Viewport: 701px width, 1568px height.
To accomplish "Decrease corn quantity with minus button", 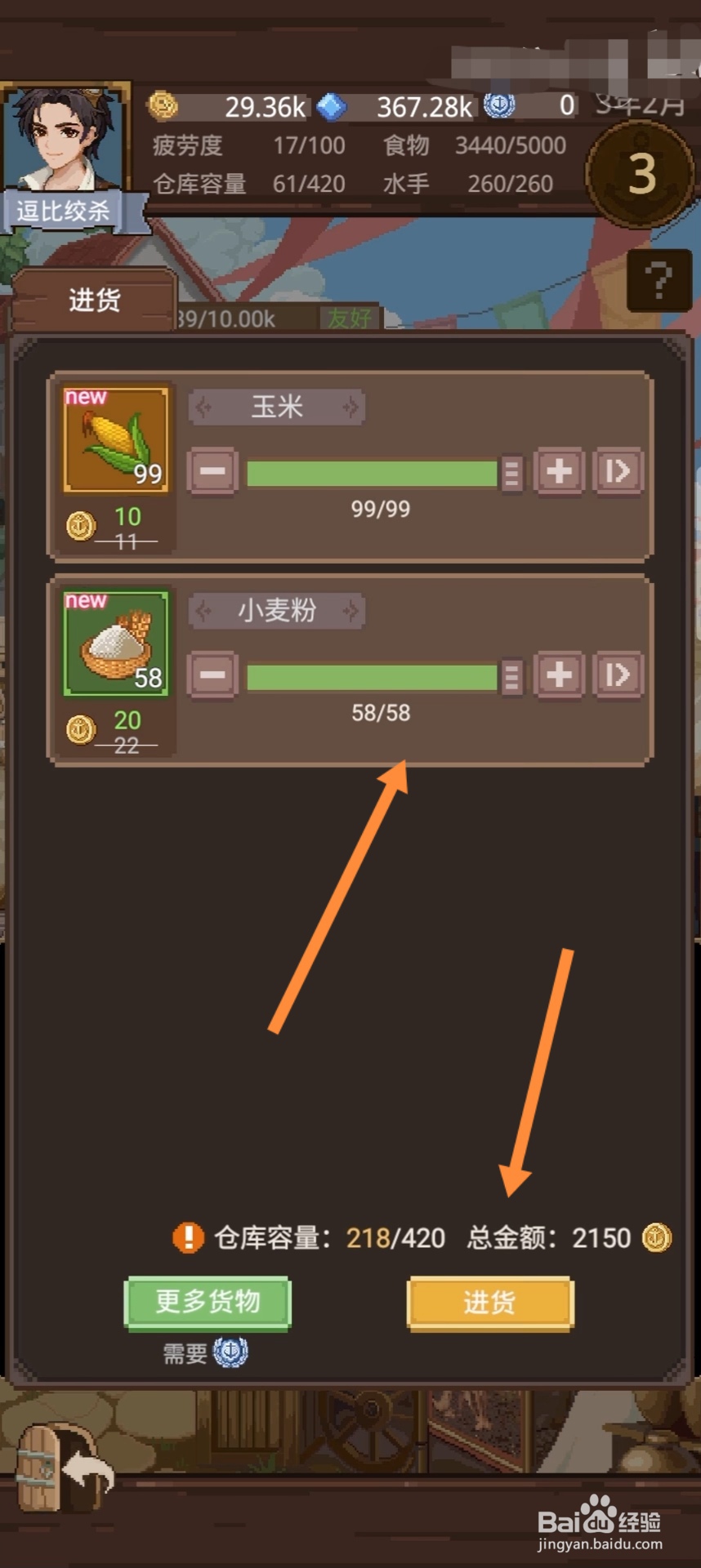I will [x=212, y=471].
